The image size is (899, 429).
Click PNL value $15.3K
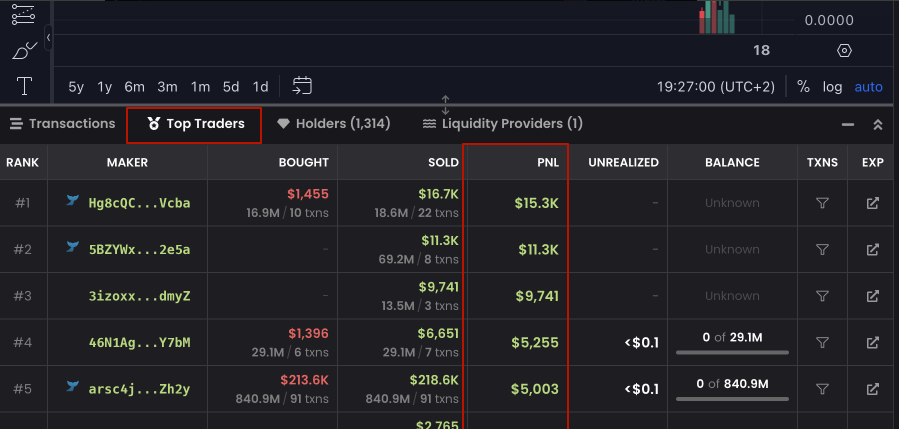tap(536, 203)
